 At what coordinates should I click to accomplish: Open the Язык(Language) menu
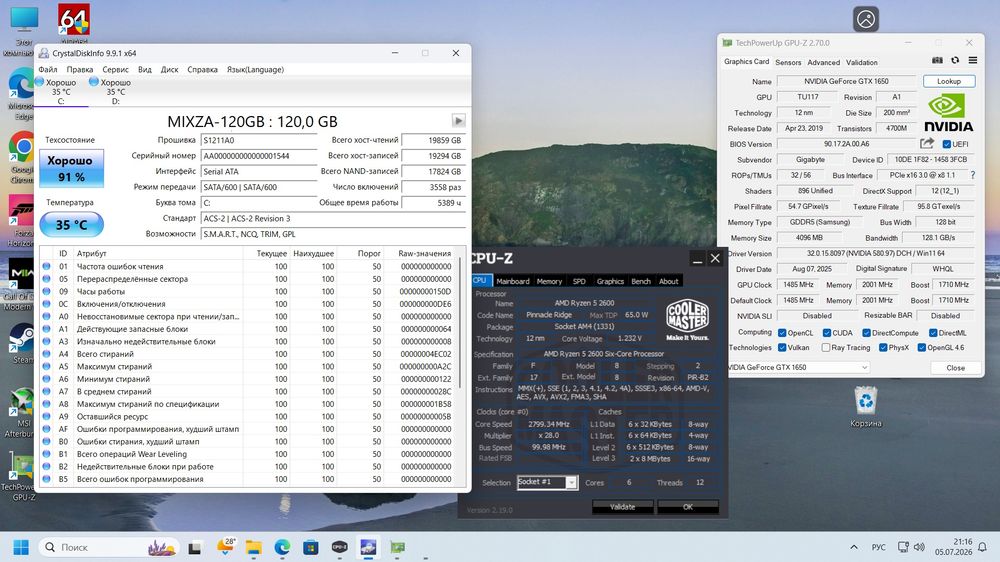[255, 70]
